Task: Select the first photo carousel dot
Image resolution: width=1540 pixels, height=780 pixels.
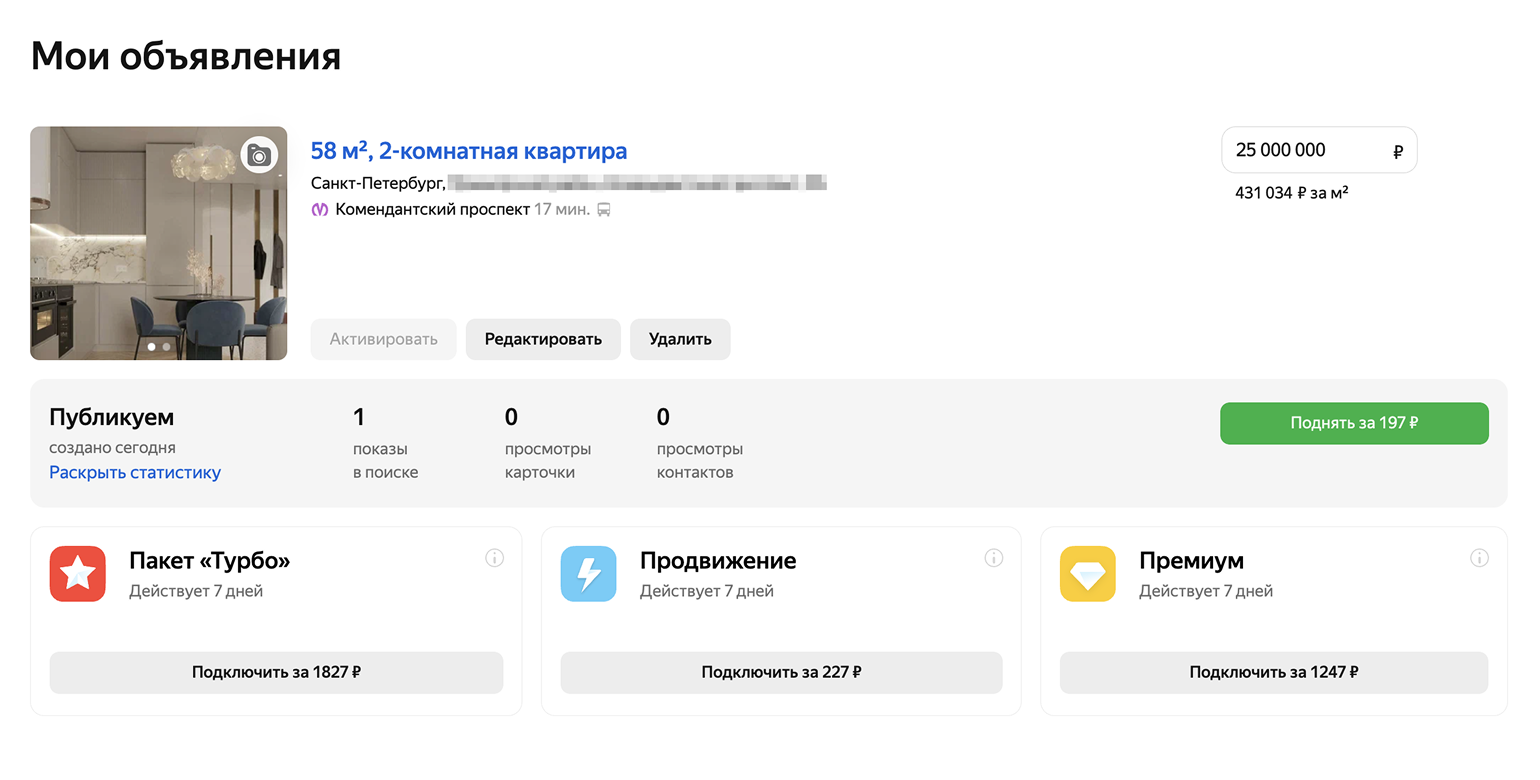Action: coord(150,347)
